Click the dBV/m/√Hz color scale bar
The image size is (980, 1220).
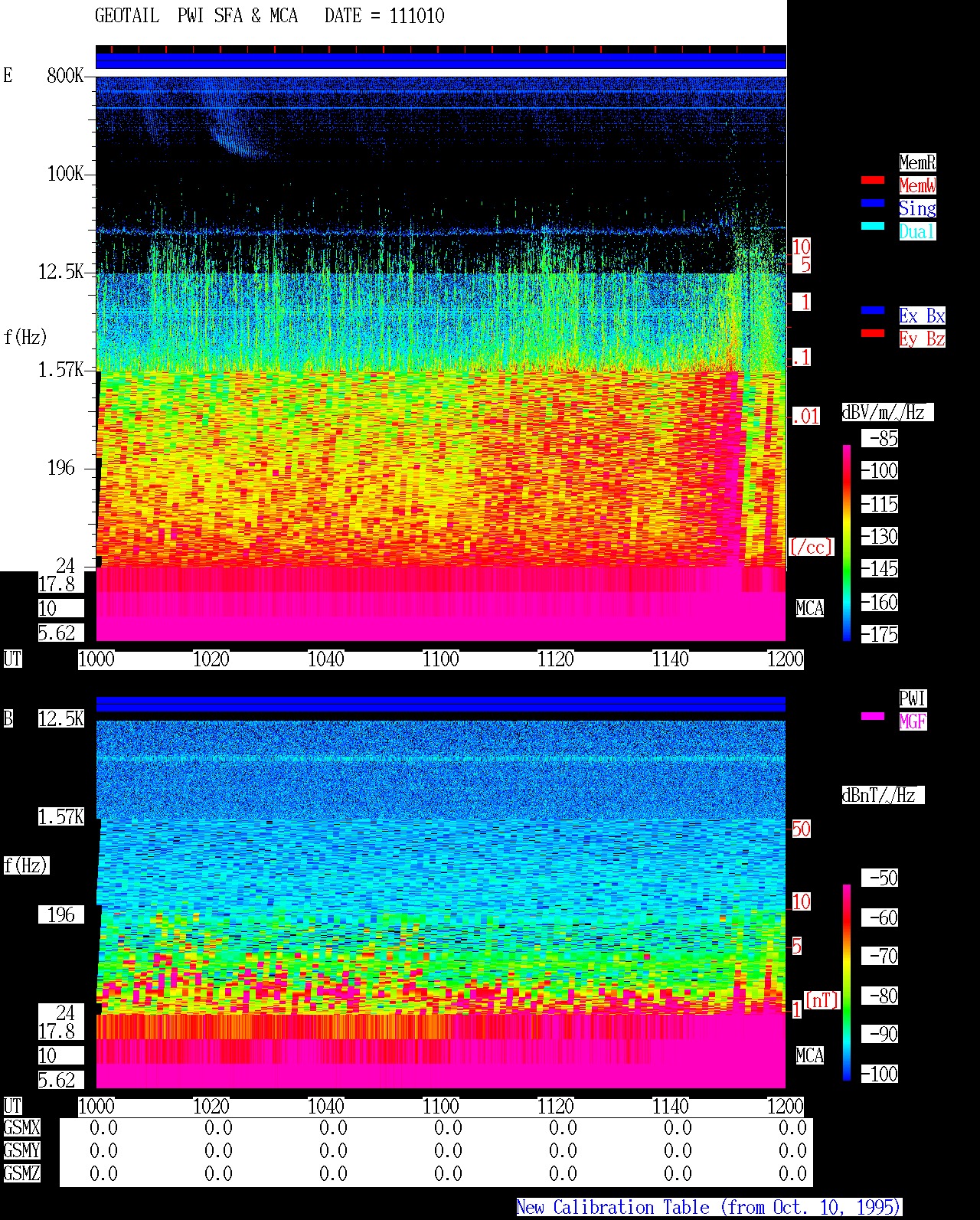(847, 542)
